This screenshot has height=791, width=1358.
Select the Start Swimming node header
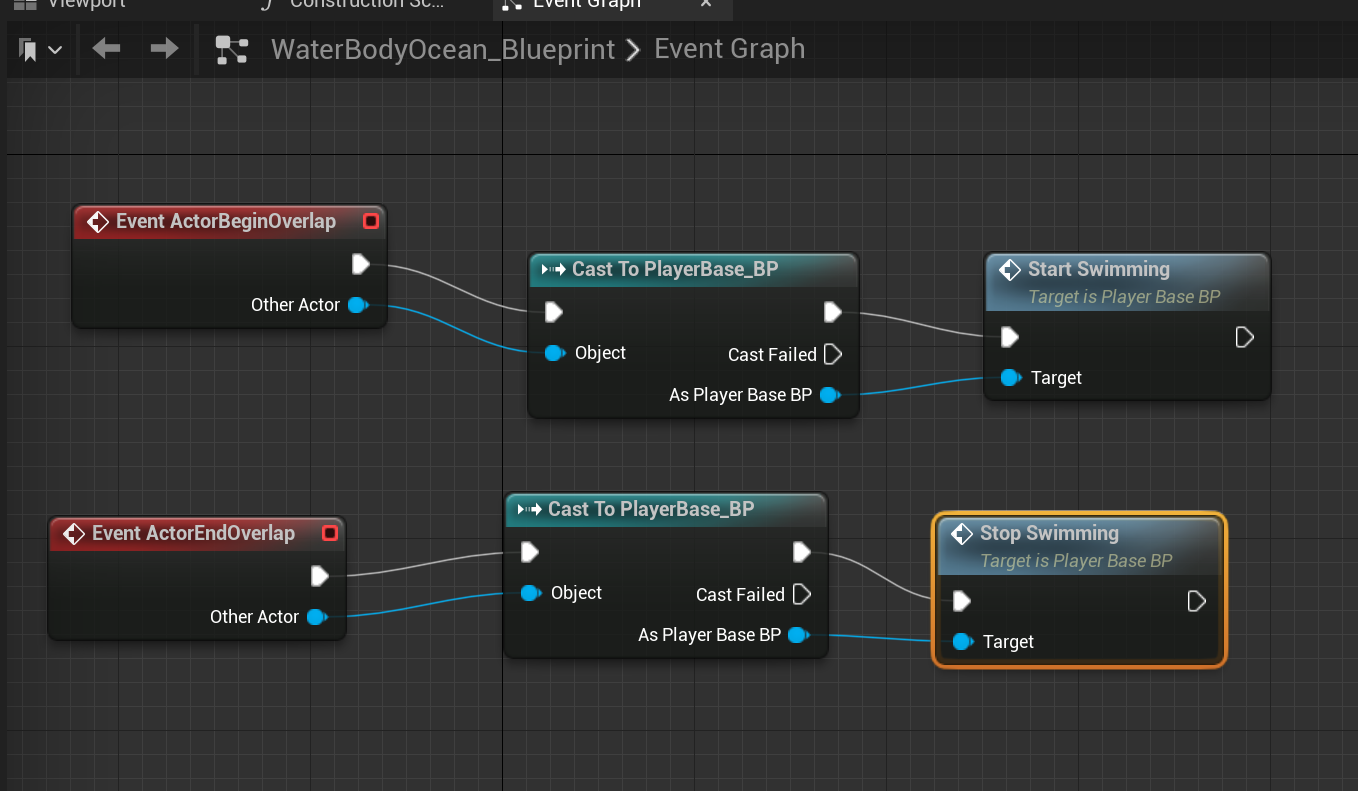click(x=1098, y=269)
